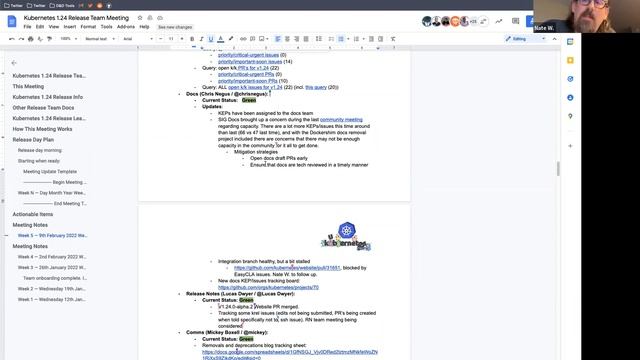The image size is (640, 360).
Task: Insert a link from the toolbar
Action: click(243, 39)
